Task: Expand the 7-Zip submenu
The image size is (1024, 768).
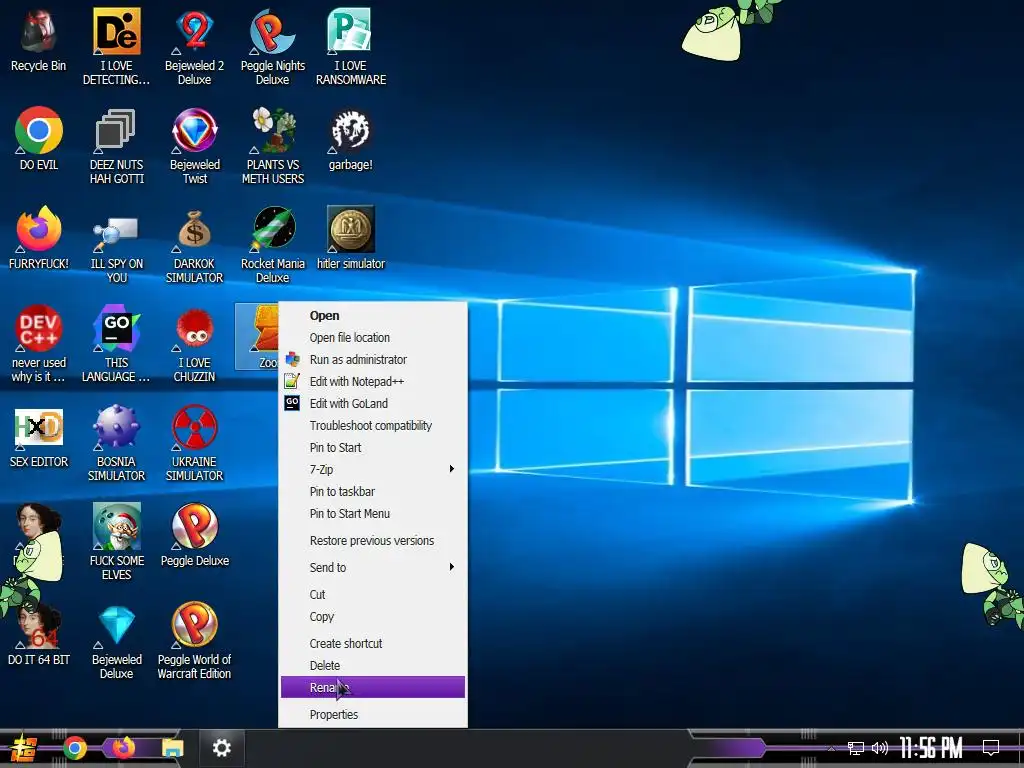Action: [x=373, y=470]
